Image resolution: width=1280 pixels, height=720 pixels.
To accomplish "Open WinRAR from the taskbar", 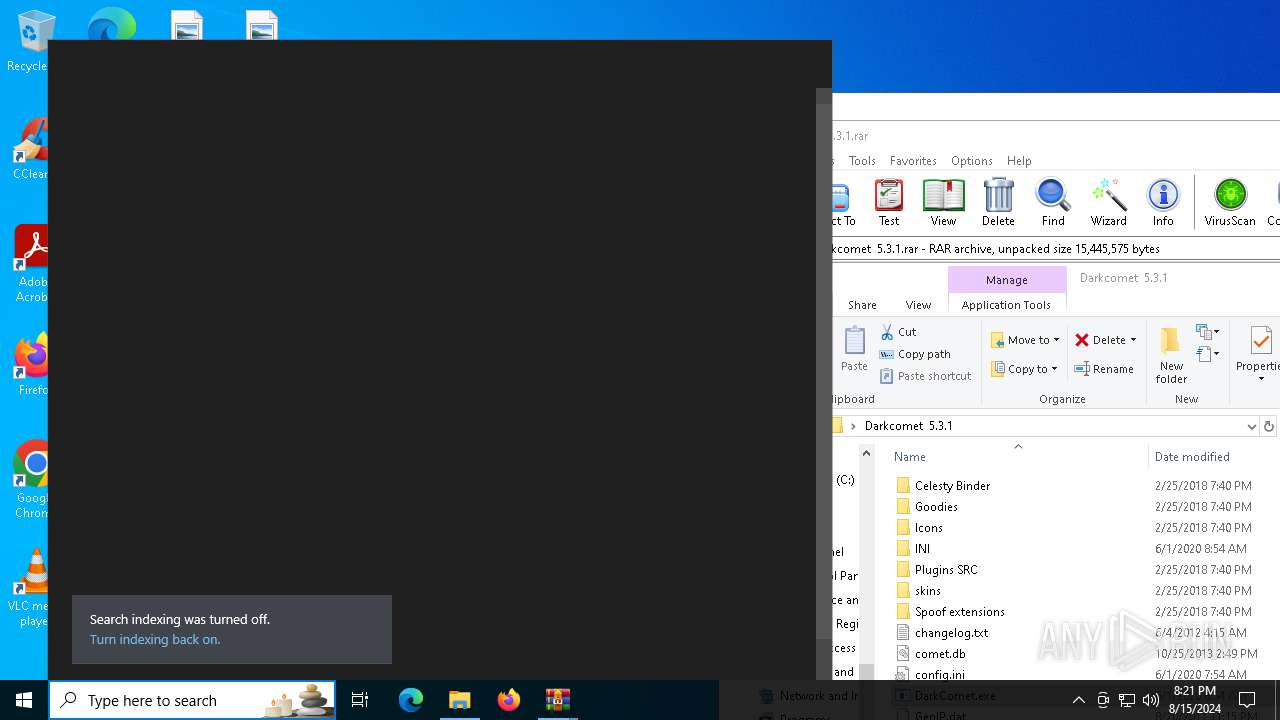I will (x=558, y=700).
